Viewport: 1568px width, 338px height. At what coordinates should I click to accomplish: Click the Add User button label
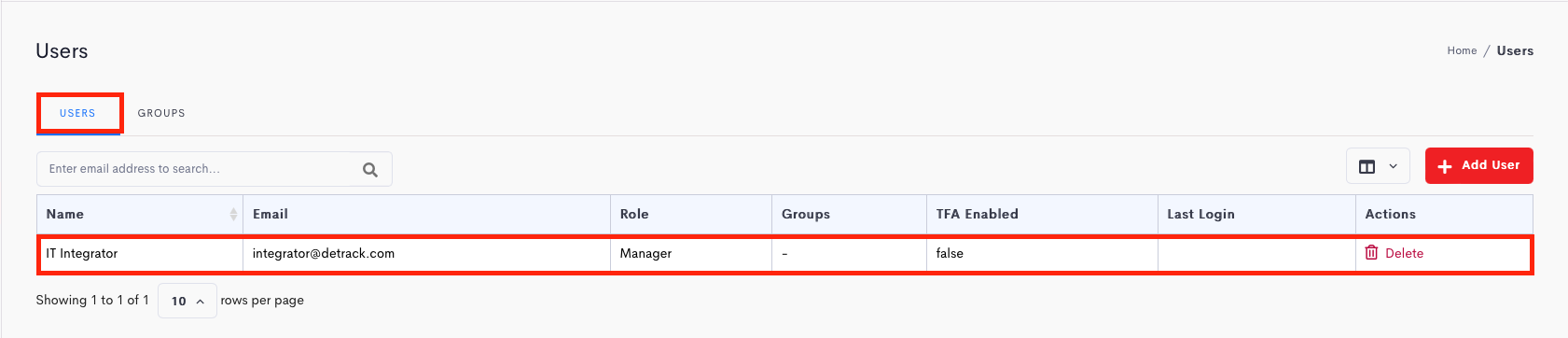(1491, 165)
